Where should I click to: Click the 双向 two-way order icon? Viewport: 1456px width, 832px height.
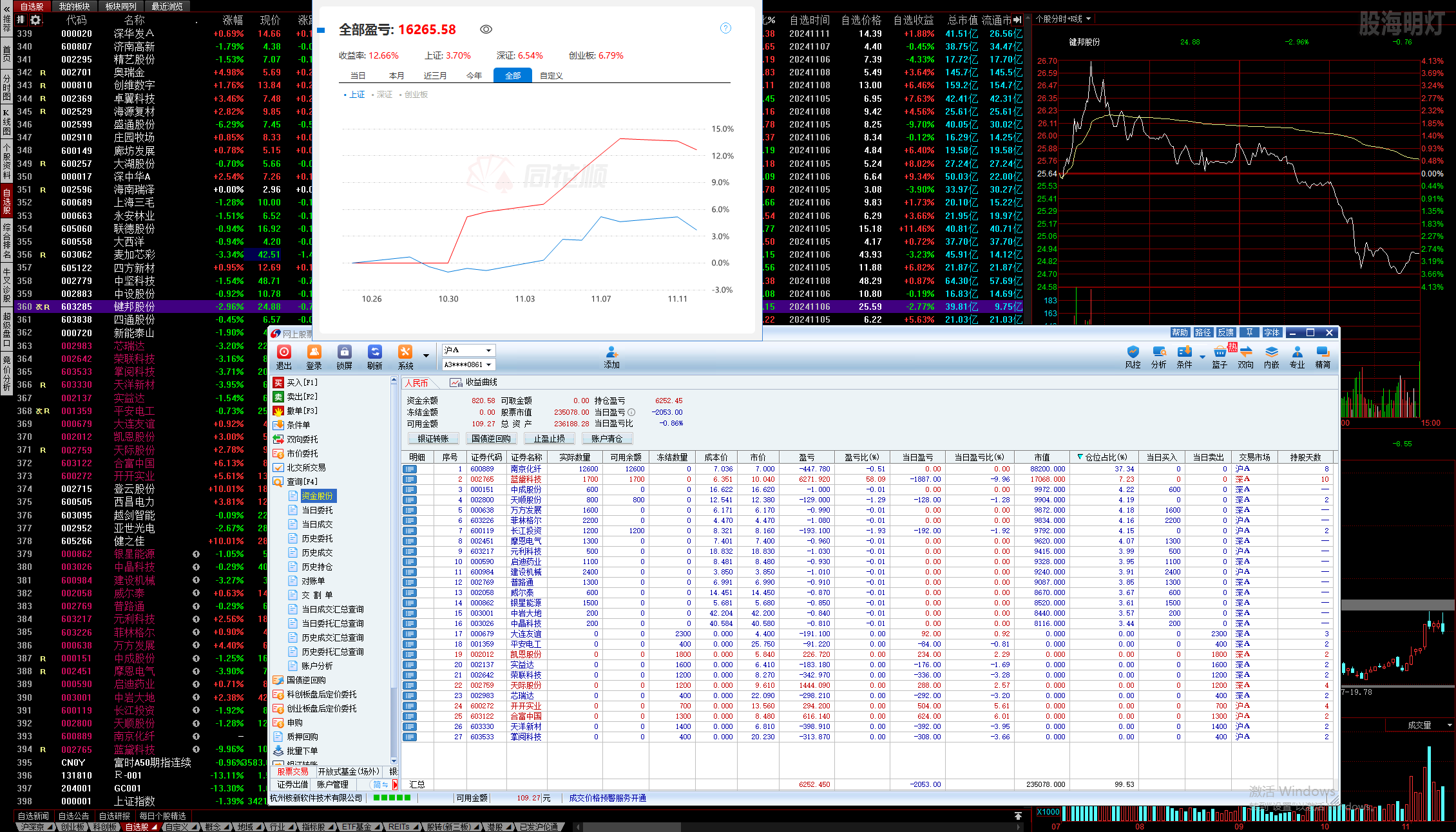1245,356
